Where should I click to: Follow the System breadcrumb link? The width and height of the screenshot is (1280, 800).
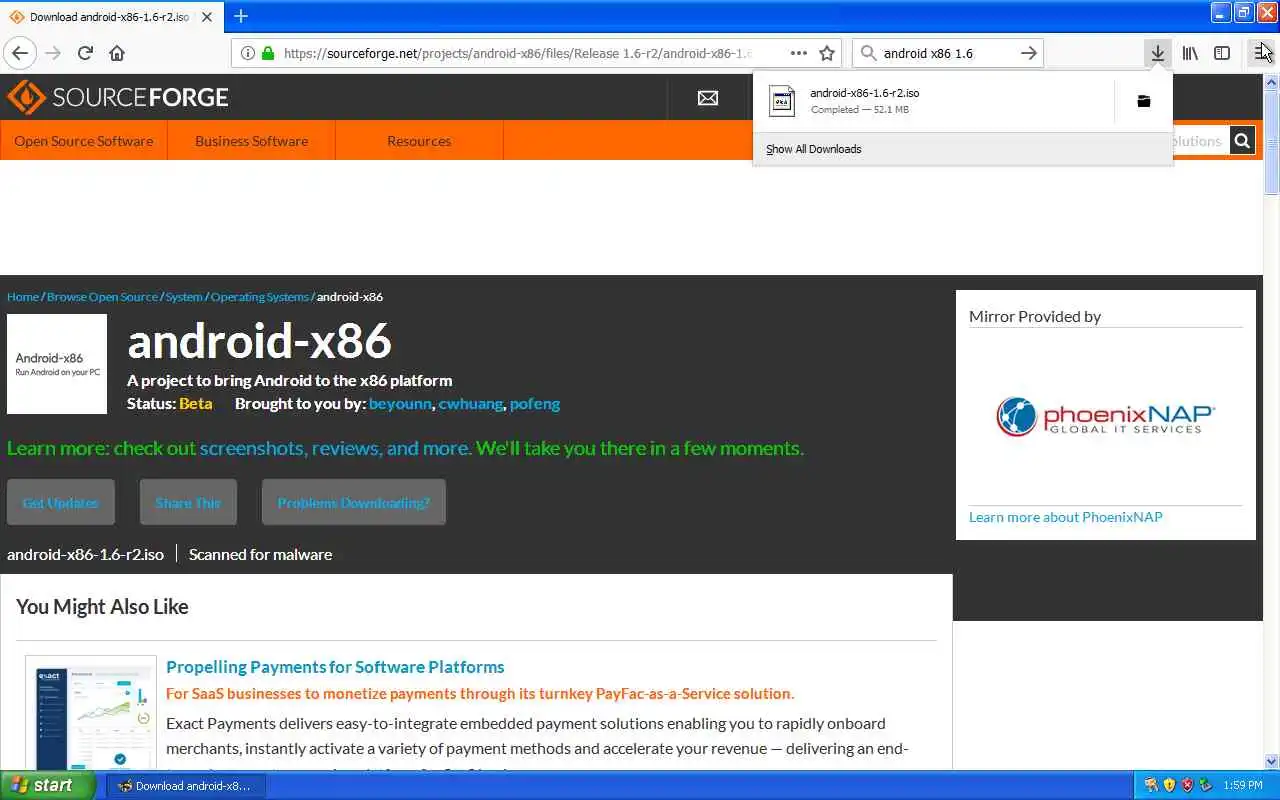pos(184,297)
